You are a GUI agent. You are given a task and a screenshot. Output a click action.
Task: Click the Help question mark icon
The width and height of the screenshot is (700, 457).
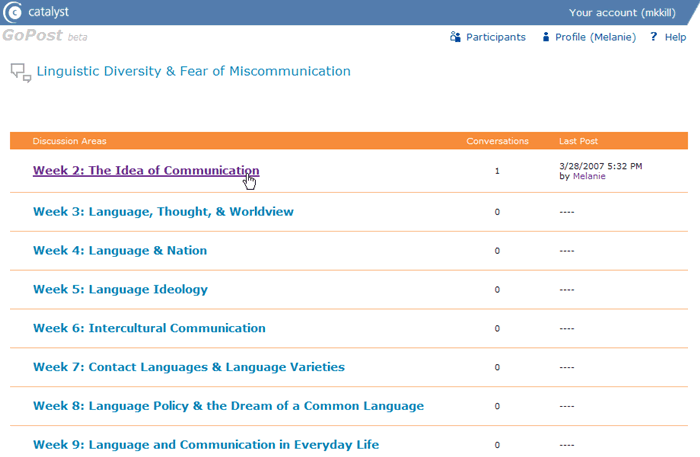pos(653,37)
